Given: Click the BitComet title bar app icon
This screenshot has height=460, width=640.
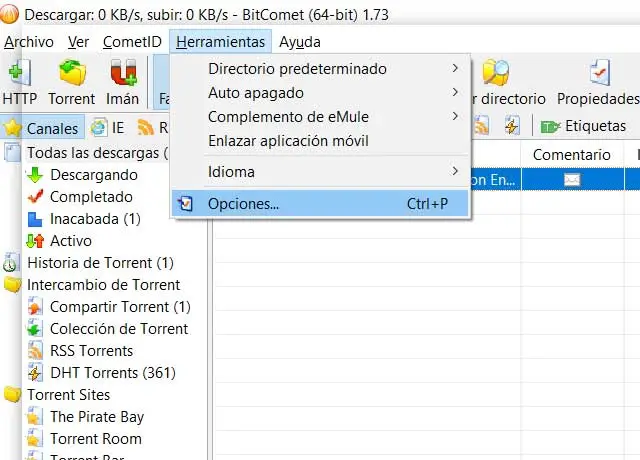Looking at the screenshot, I should pos(9,15).
